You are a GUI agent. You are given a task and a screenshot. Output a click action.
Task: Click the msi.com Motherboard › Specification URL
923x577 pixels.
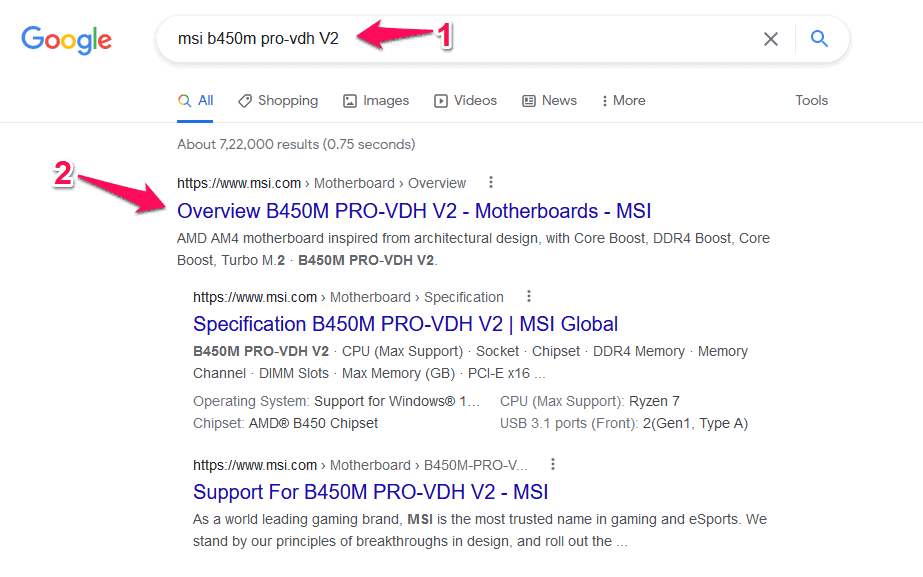pyautogui.click(x=348, y=297)
